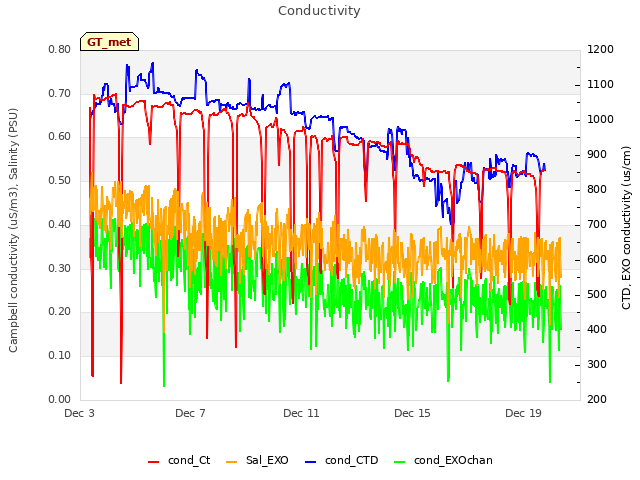Click the 0.80 left axis value
Screen dimensions: 640x480
[x=60, y=49]
